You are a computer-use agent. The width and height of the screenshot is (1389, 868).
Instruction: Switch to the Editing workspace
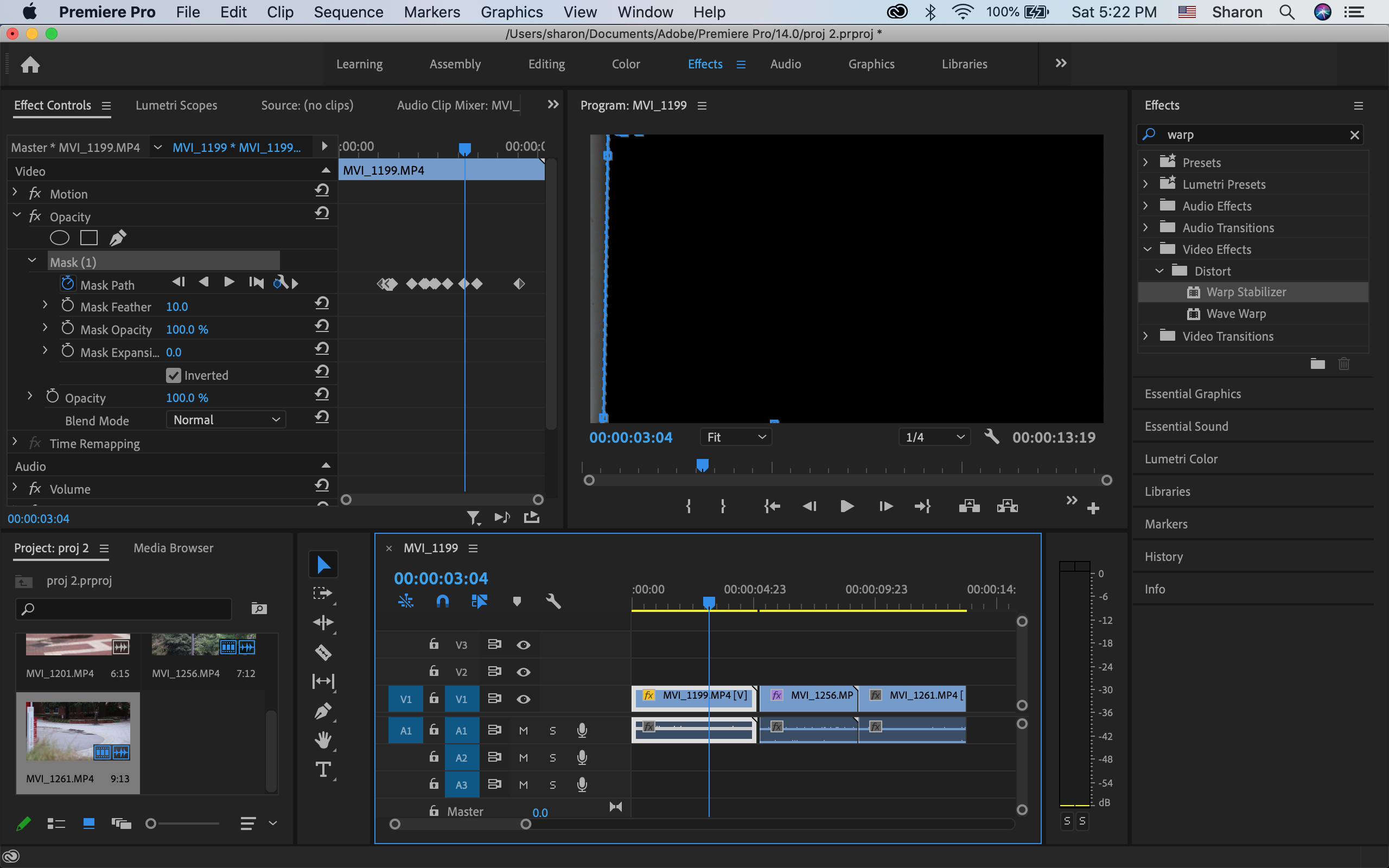click(x=546, y=63)
